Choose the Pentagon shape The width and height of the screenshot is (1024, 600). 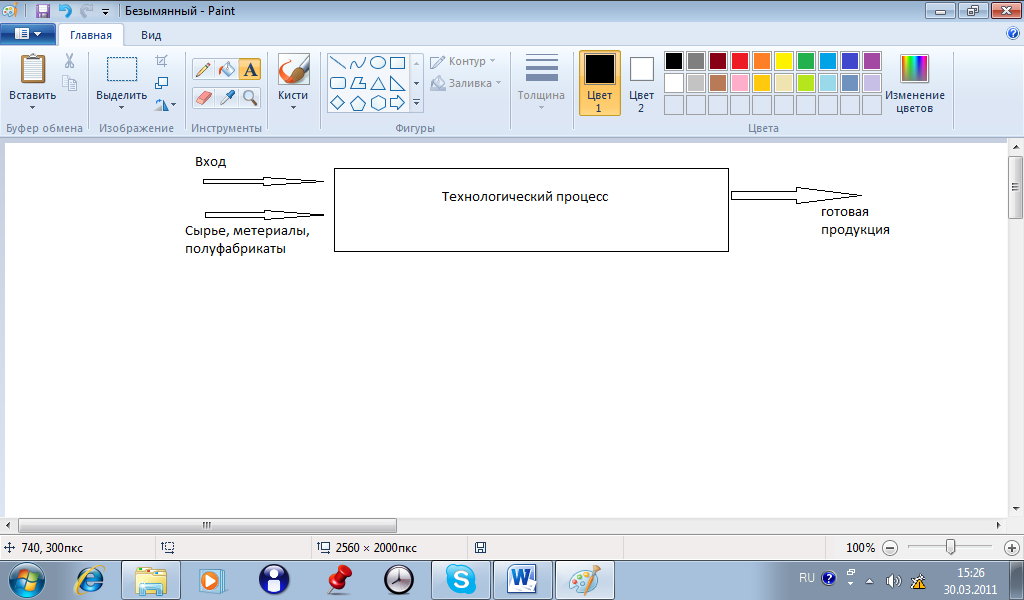358,103
